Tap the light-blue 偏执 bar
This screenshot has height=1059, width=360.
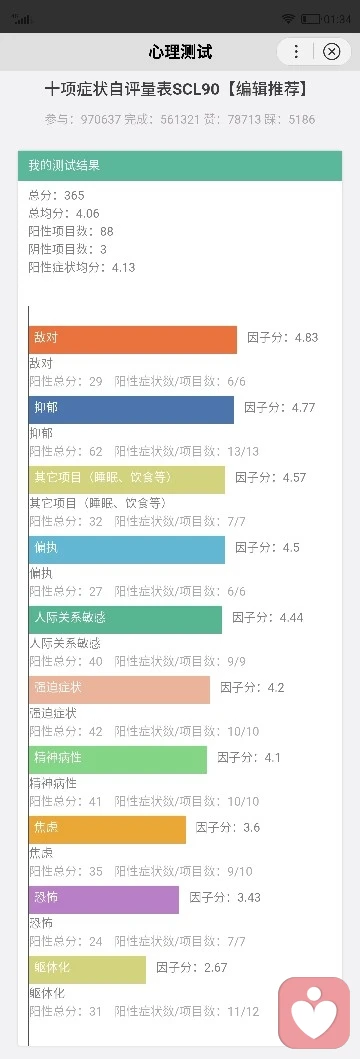(x=127, y=550)
